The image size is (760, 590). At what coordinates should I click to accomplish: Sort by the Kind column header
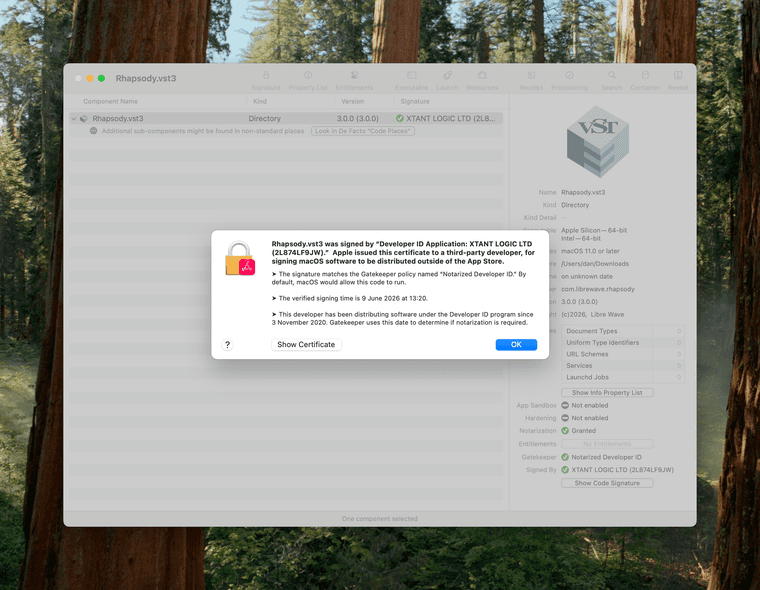coord(260,101)
